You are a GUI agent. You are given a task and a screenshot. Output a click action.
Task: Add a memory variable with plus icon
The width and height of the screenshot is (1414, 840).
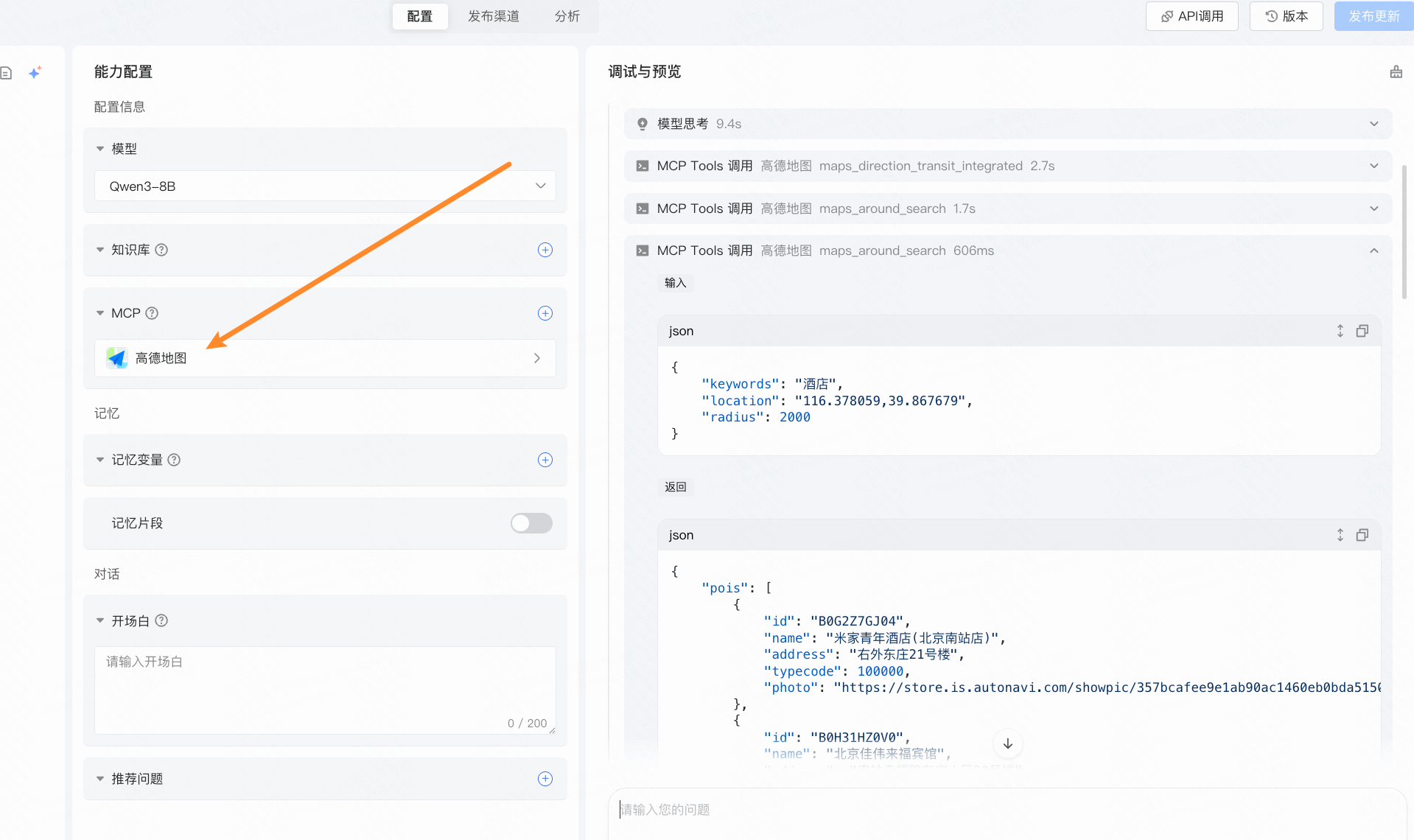click(545, 460)
